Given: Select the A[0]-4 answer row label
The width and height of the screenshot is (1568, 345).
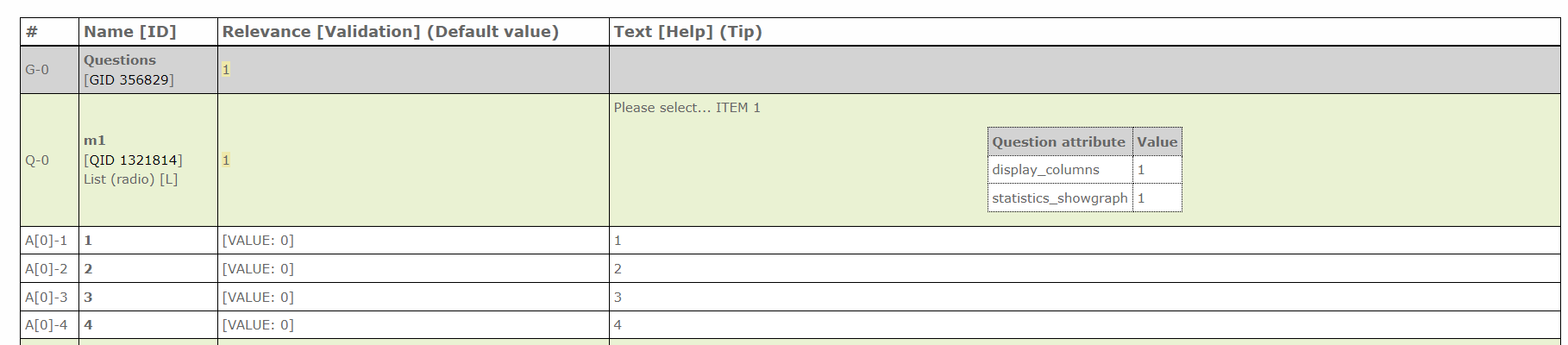Looking at the screenshot, I should point(46,325).
